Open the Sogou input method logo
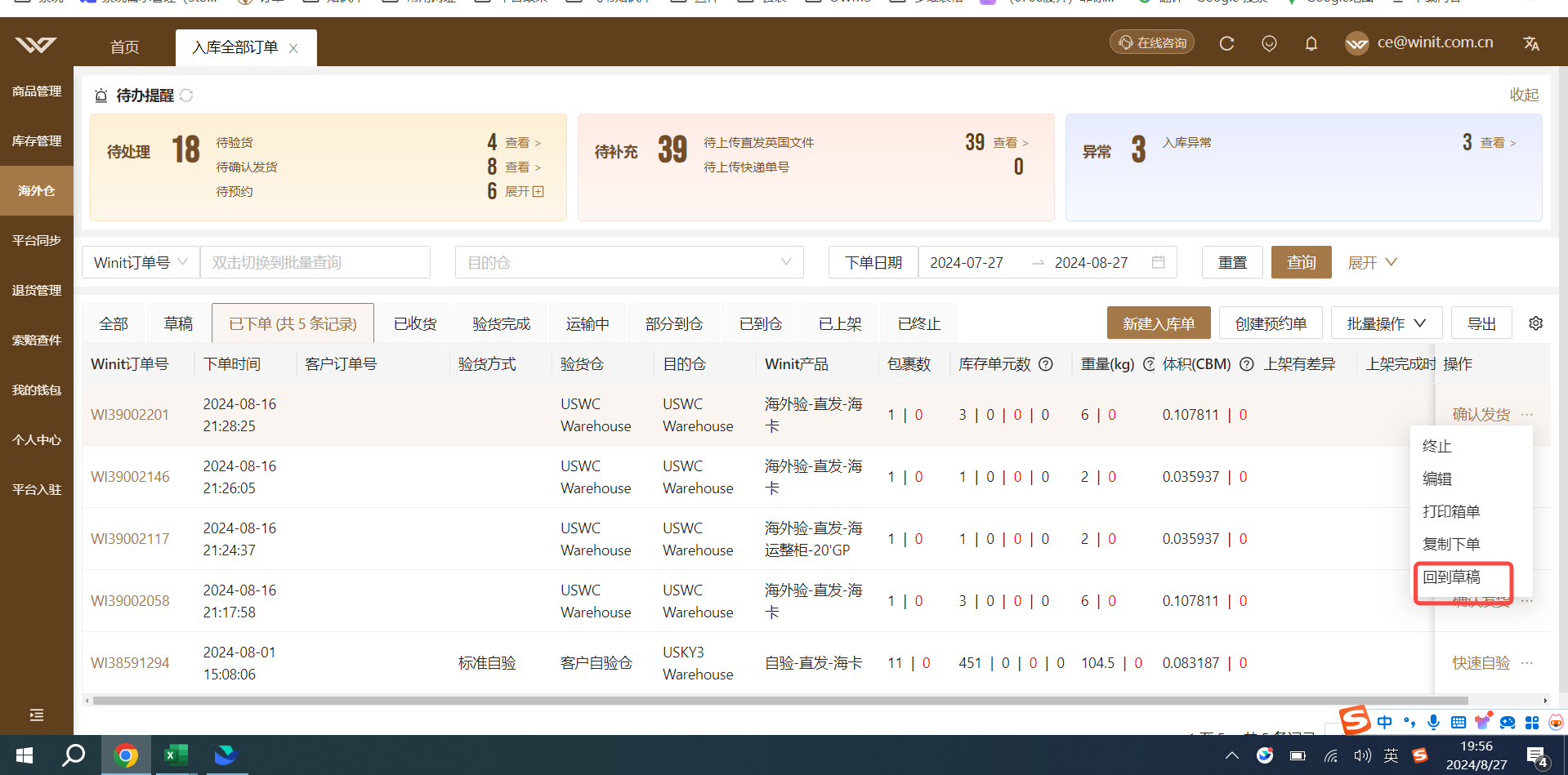Image resolution: width=1568 pixels, height=775 pixels. tap(1355, 719)
